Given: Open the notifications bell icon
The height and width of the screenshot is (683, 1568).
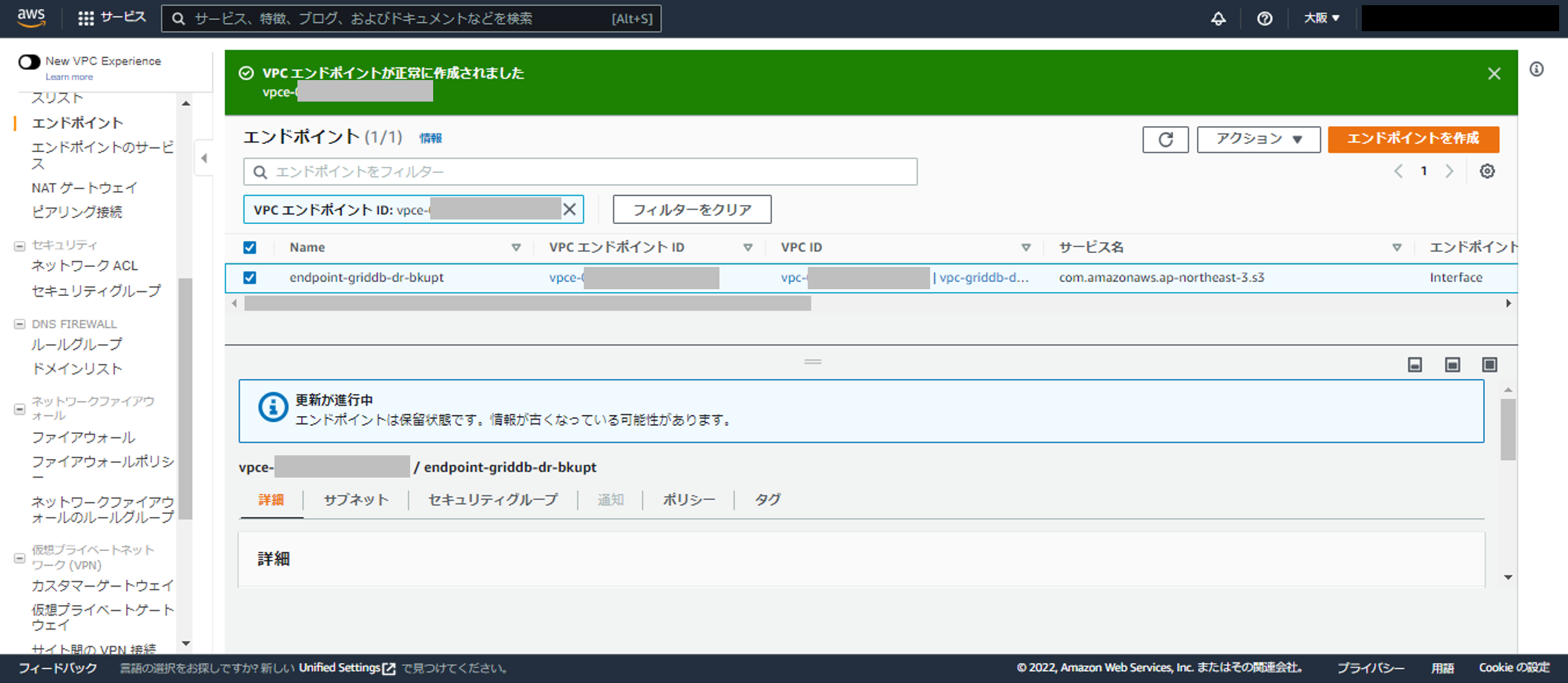Looking at the screenshot, I should [1218, 19].
